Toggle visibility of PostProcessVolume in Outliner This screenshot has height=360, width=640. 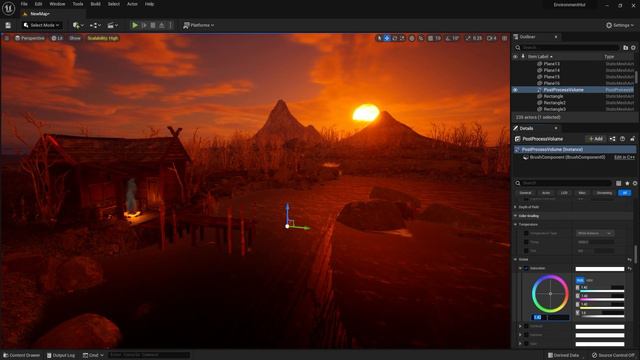point(515,90)
